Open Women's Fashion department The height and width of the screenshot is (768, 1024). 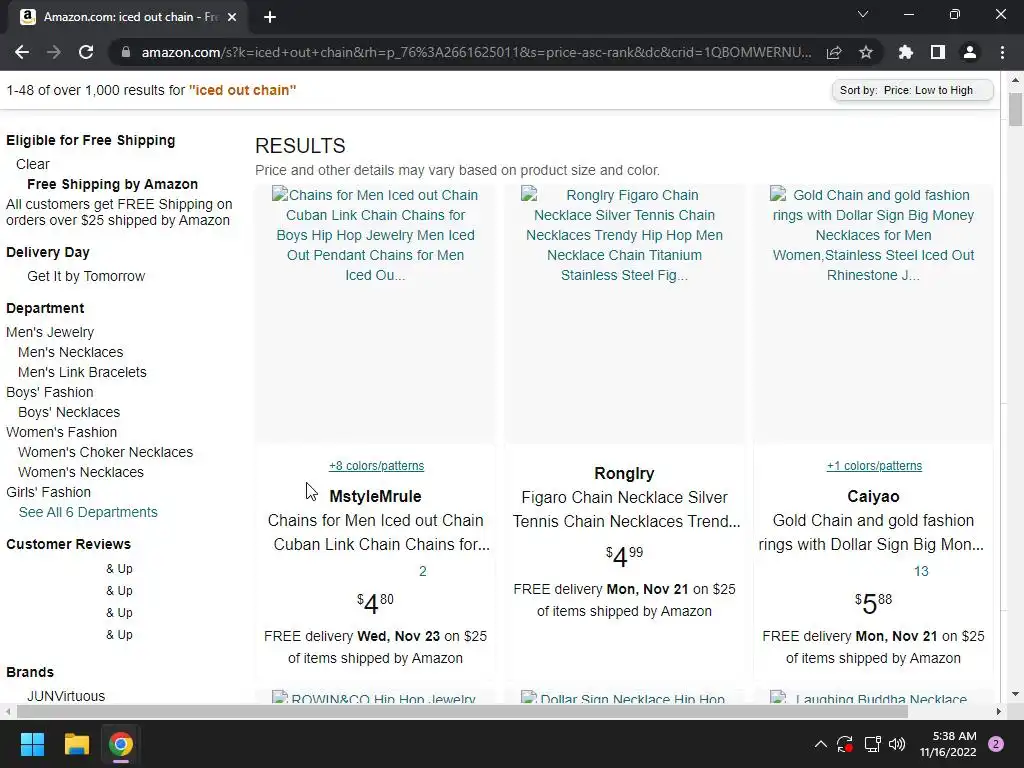61,432
